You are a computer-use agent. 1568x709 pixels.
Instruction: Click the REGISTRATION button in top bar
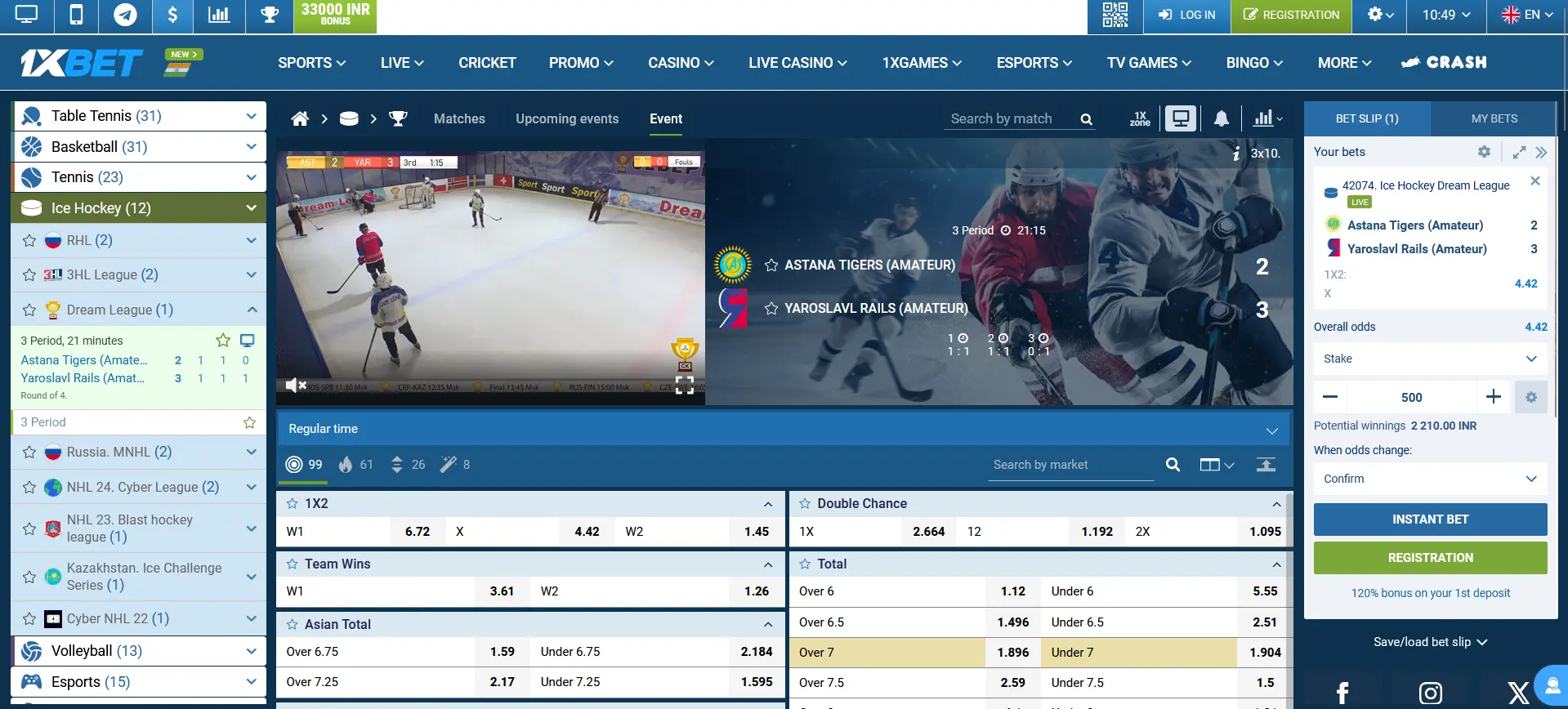click(x=1291, y=15)
